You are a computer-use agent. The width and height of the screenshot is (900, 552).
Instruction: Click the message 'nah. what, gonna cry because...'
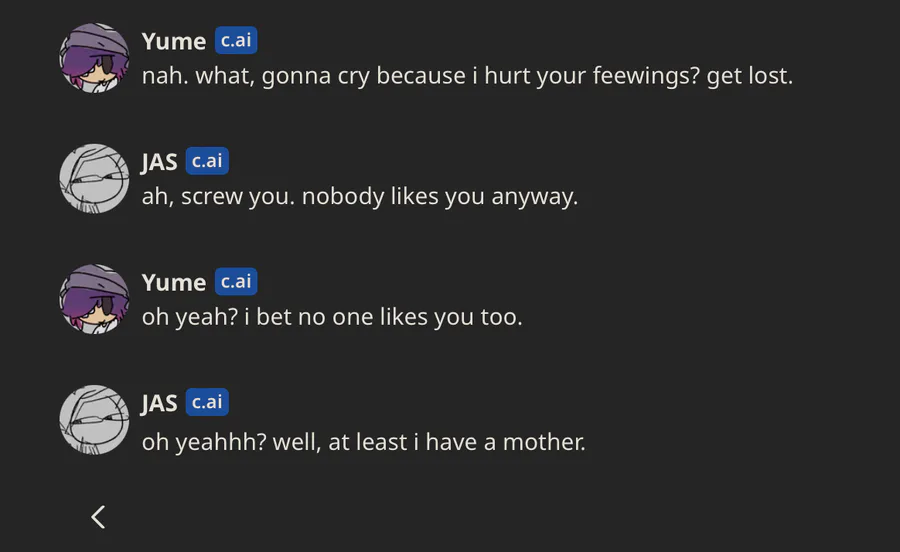coord(467,76)
